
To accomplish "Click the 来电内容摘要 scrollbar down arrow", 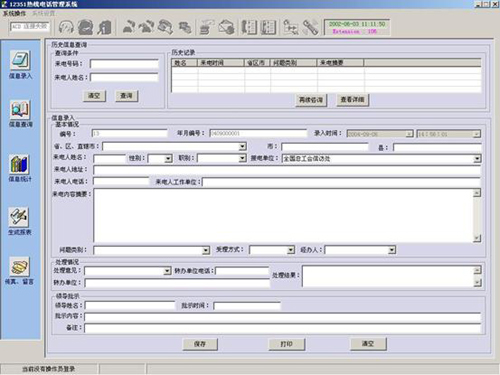I will coord(477,238).
